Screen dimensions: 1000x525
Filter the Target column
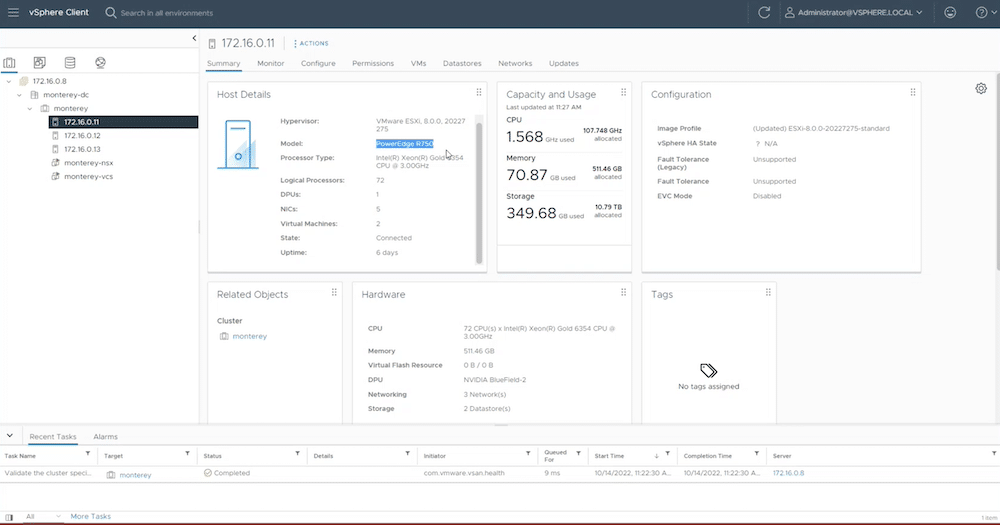[x=188, y=454]
